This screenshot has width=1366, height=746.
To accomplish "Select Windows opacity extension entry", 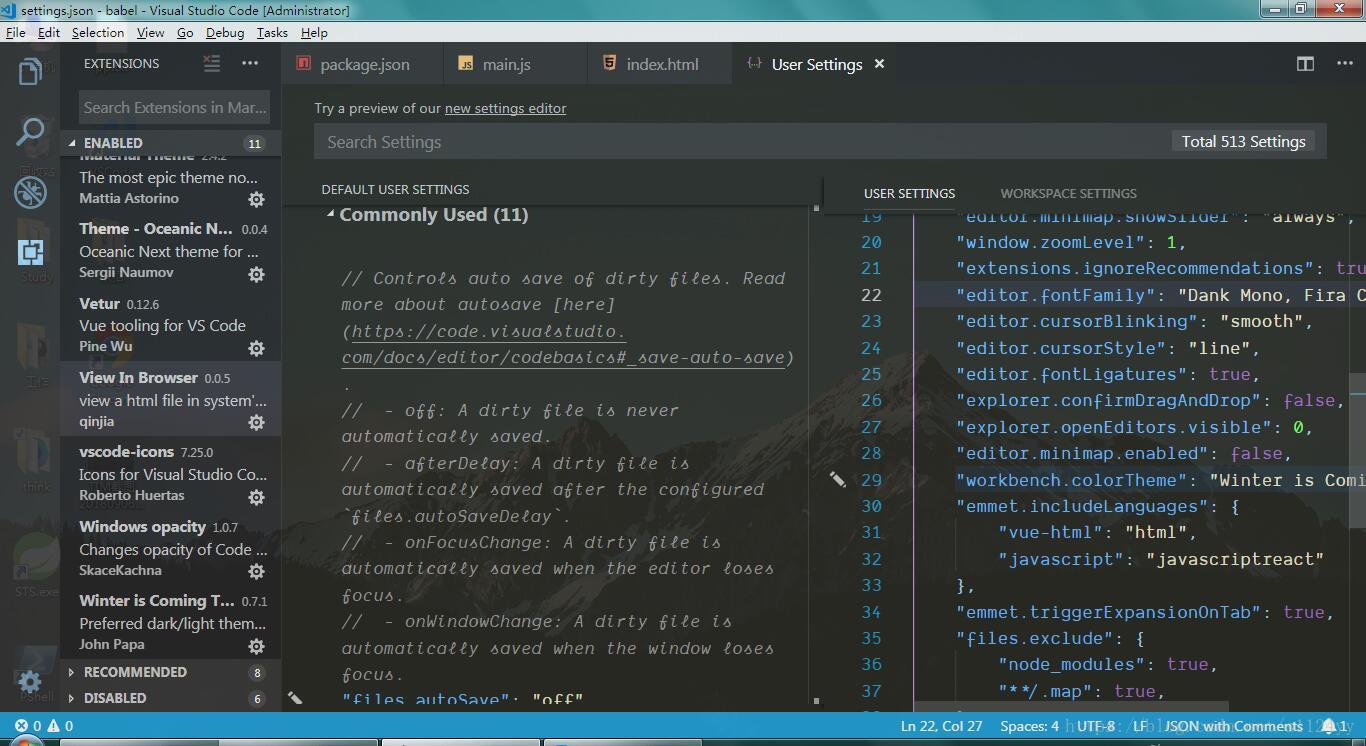I will pyautogui.click(x=170, y=548).
